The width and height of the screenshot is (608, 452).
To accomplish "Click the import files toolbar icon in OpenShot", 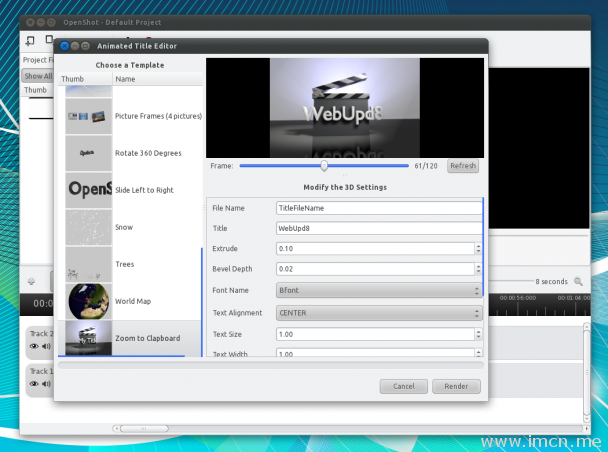I will pos(30,40).
